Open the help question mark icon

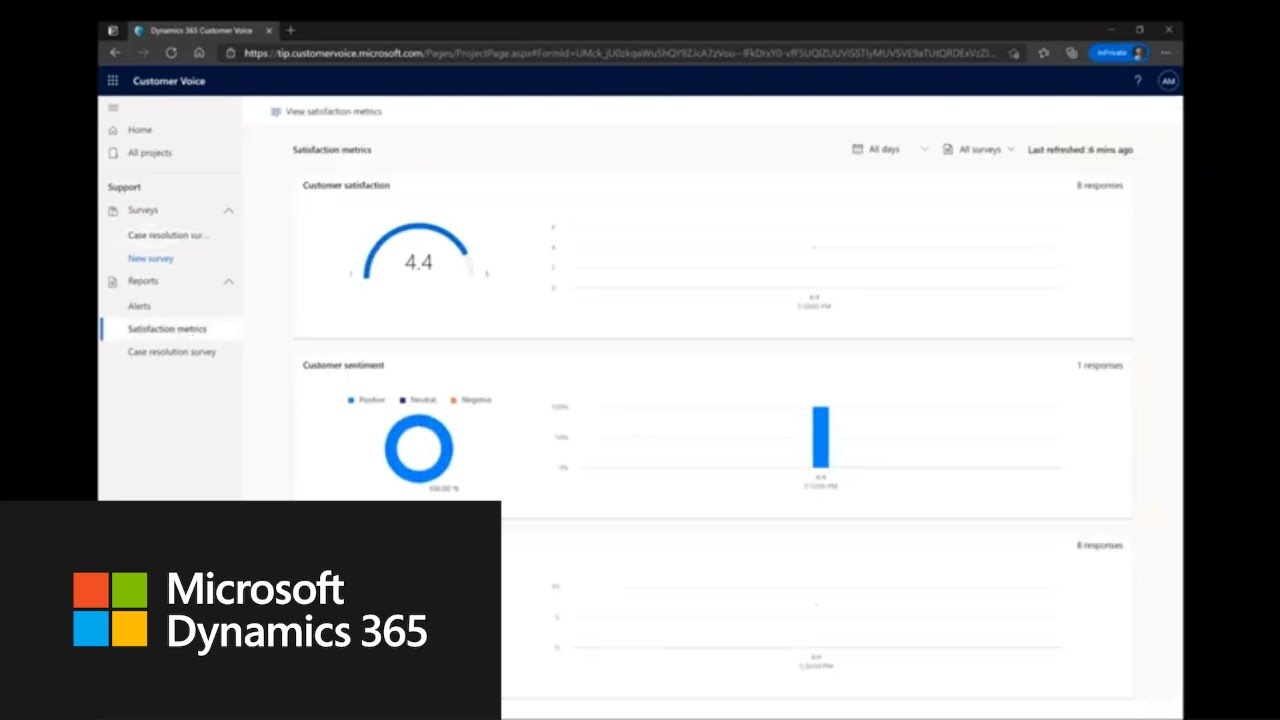1137,81
